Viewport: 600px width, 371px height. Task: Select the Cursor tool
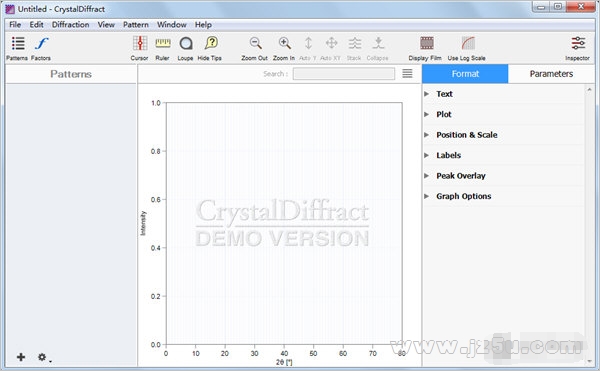(140, 43)
